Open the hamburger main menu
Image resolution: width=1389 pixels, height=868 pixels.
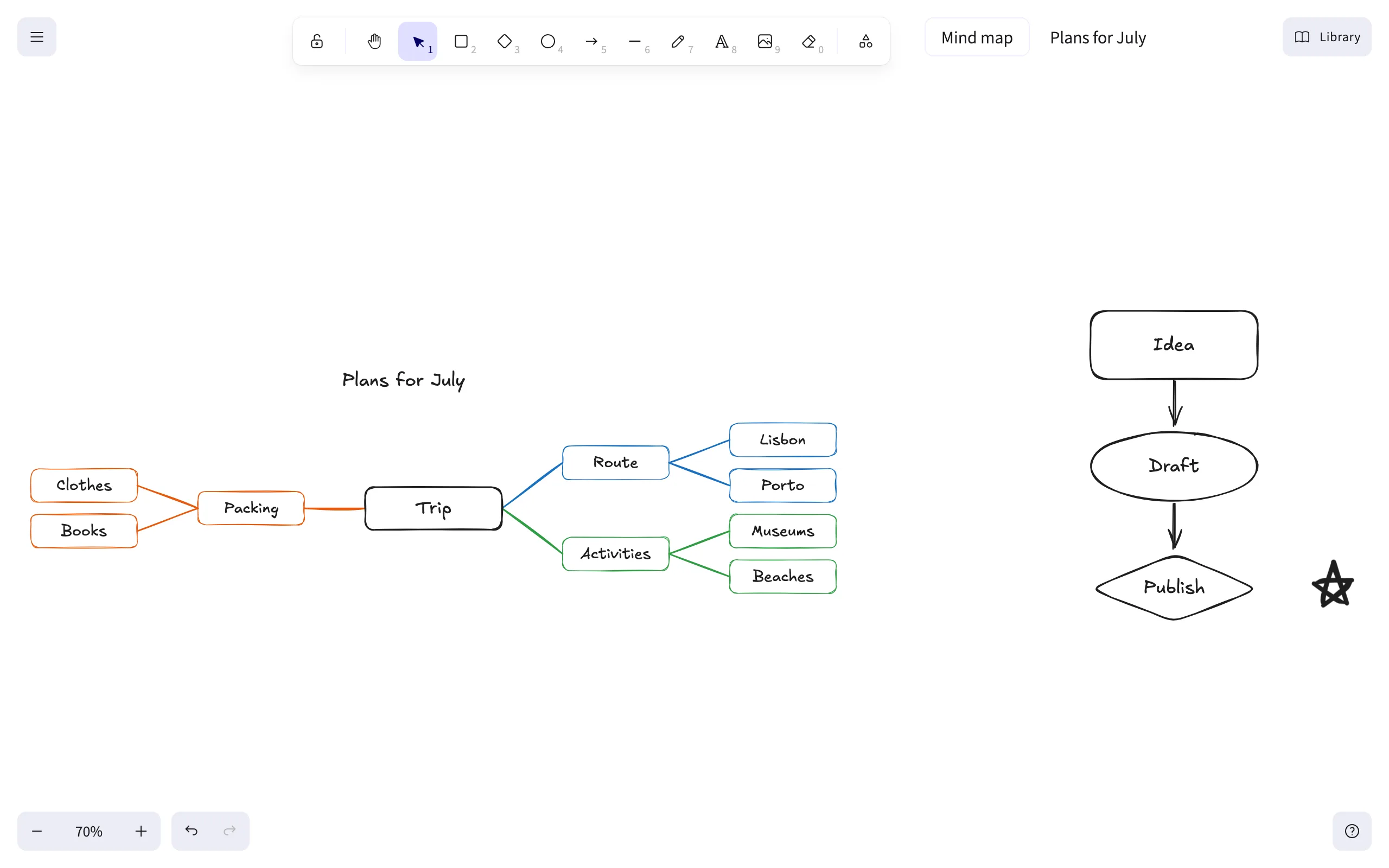[x=37, y=37]
